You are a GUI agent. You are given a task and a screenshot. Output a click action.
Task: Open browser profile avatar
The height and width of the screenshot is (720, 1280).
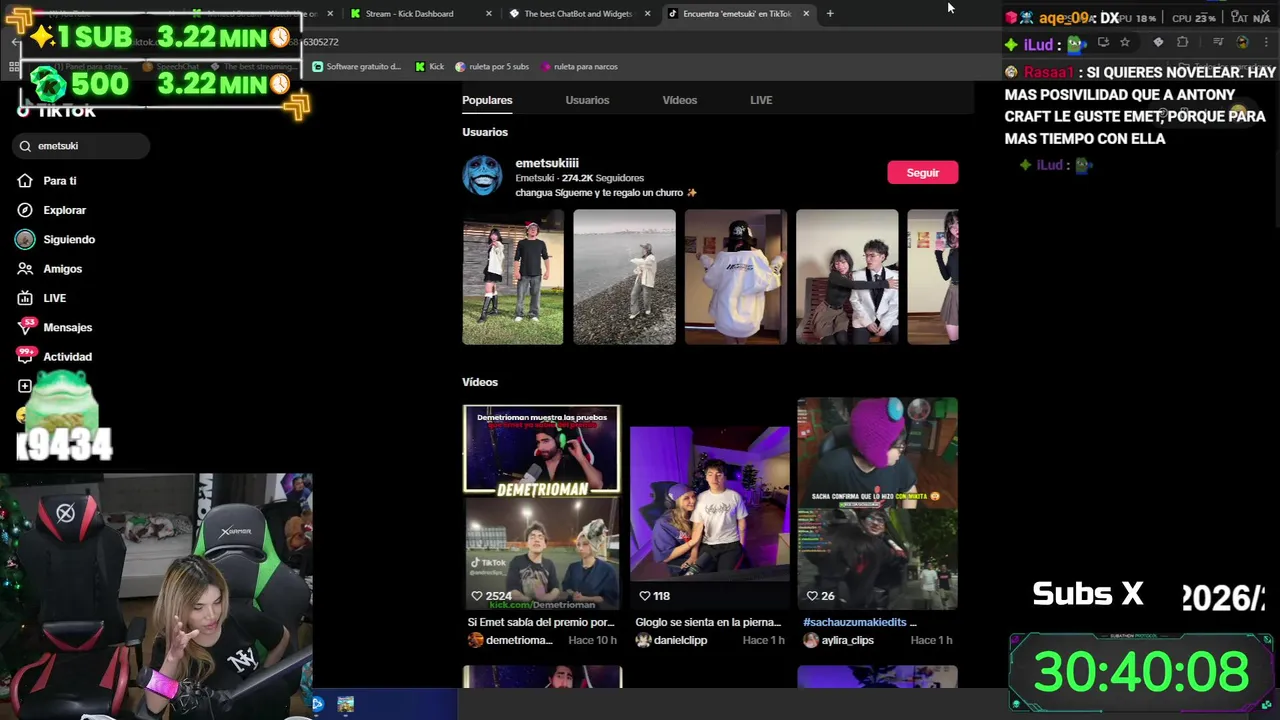coord(1242,42)
